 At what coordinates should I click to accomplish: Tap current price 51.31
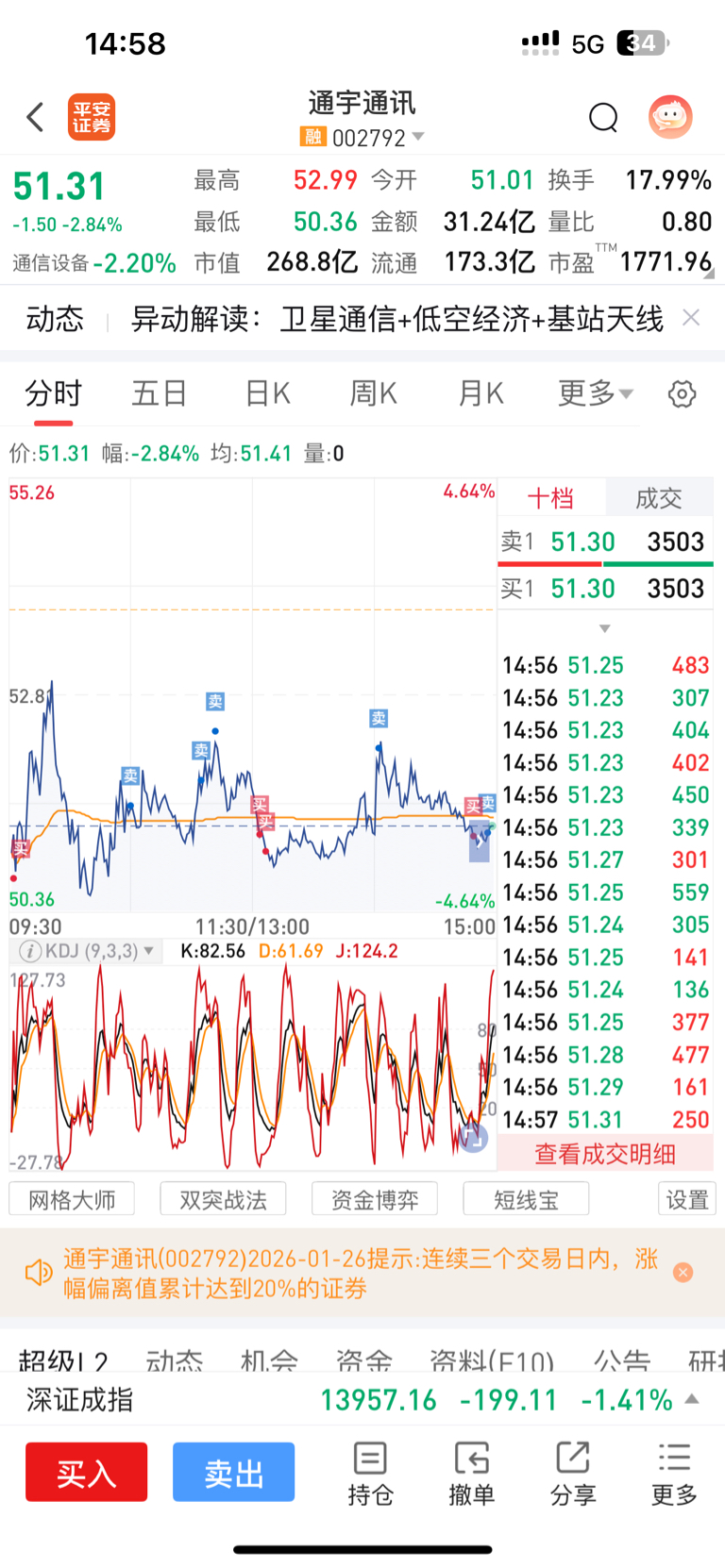(59, 186)
